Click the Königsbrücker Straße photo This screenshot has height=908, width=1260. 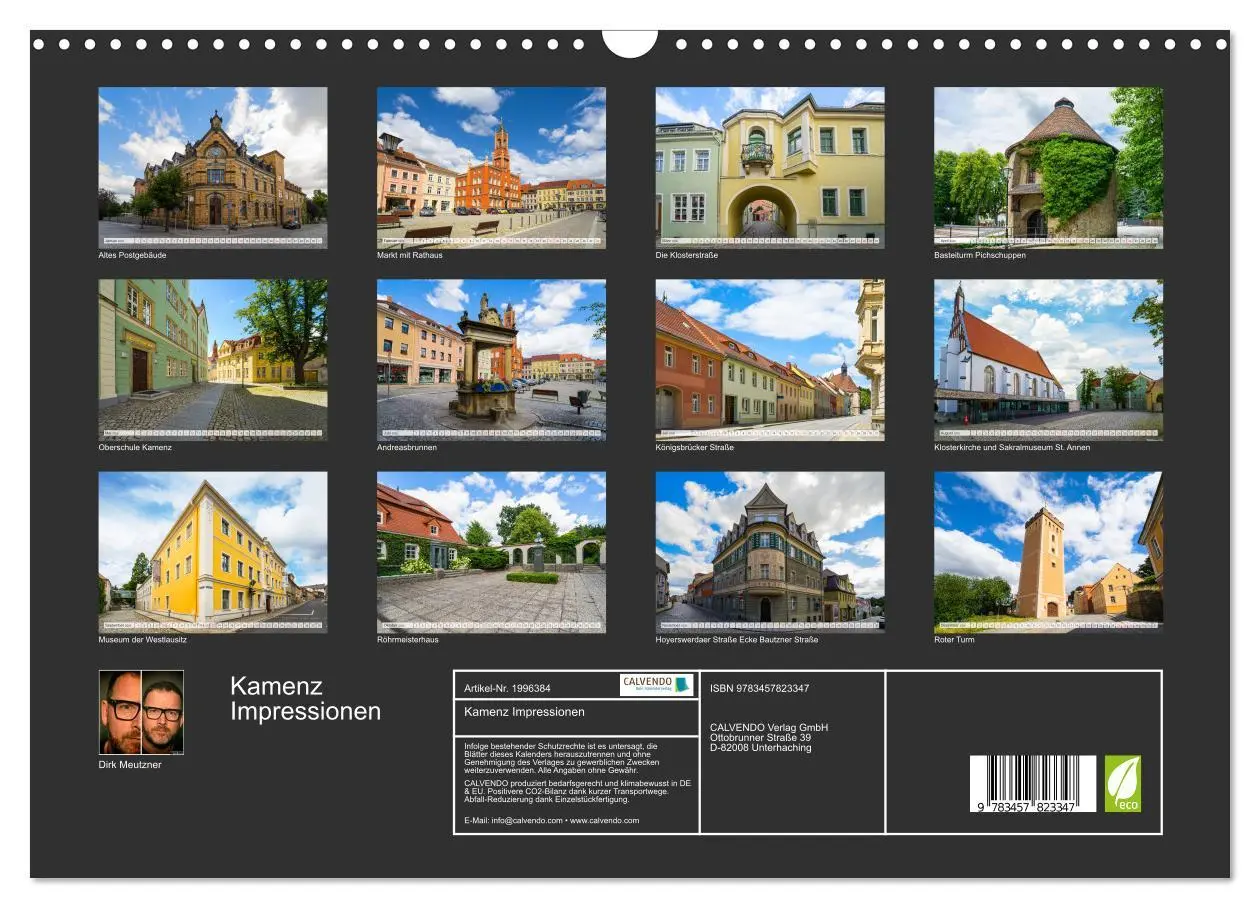(770, 359)
